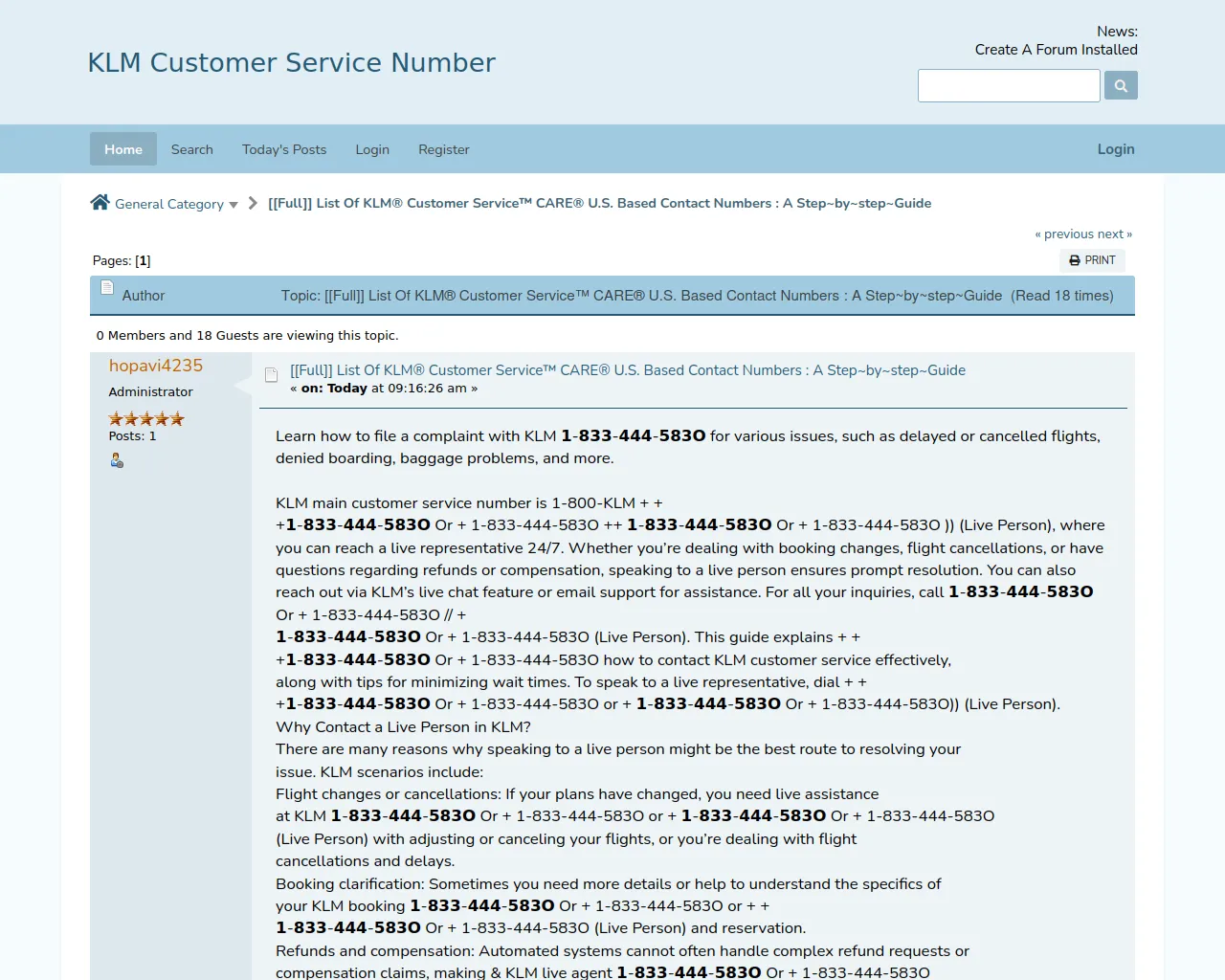Open the KLM Customer Service Number title
Image resolution: width=1225 pixels, height=980 pixels.
tap(292, 63)
